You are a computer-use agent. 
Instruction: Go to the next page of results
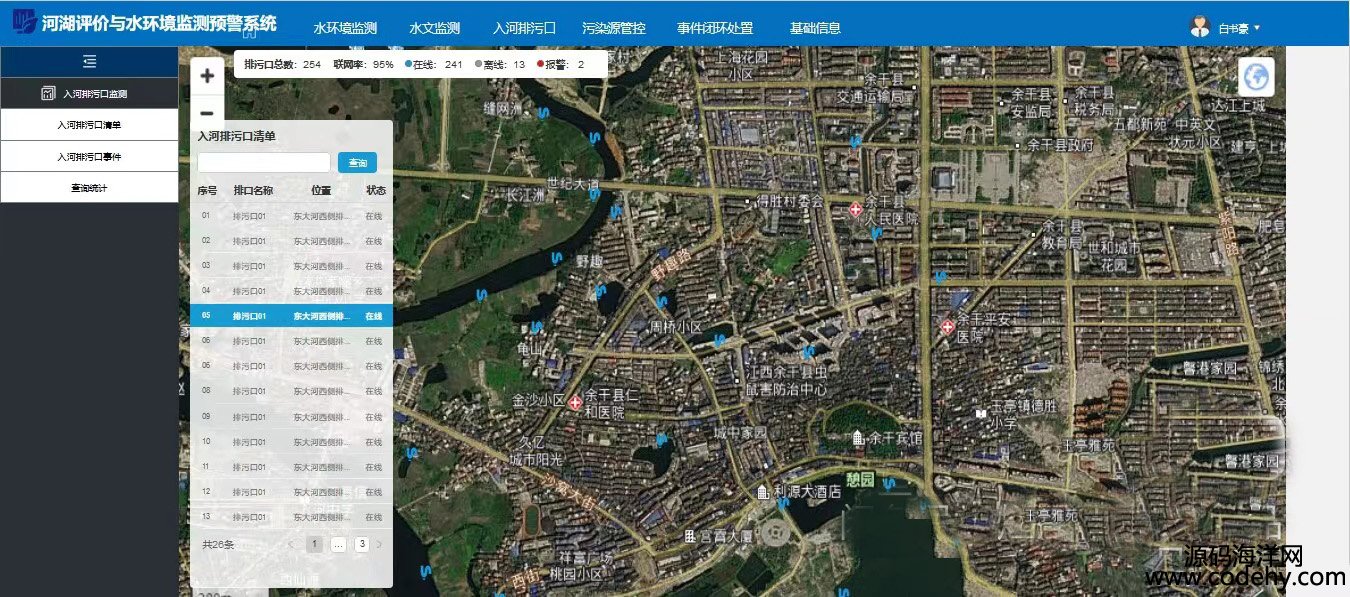[380, 544]
